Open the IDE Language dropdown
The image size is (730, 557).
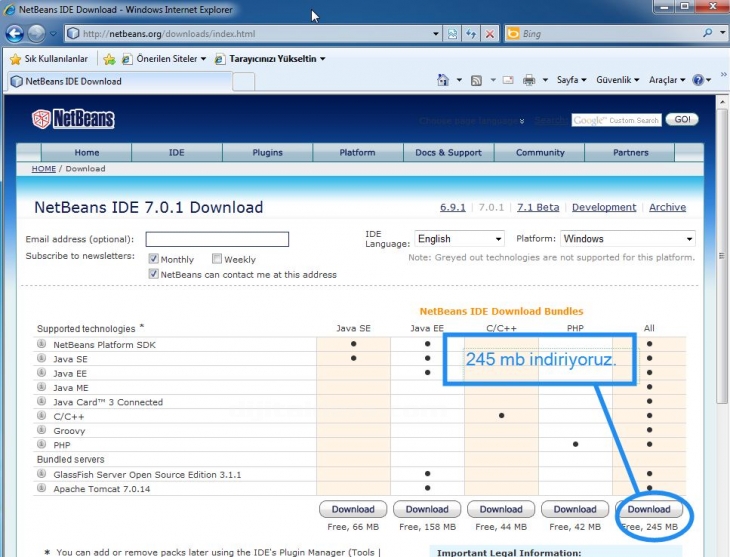tap(459, 239)
